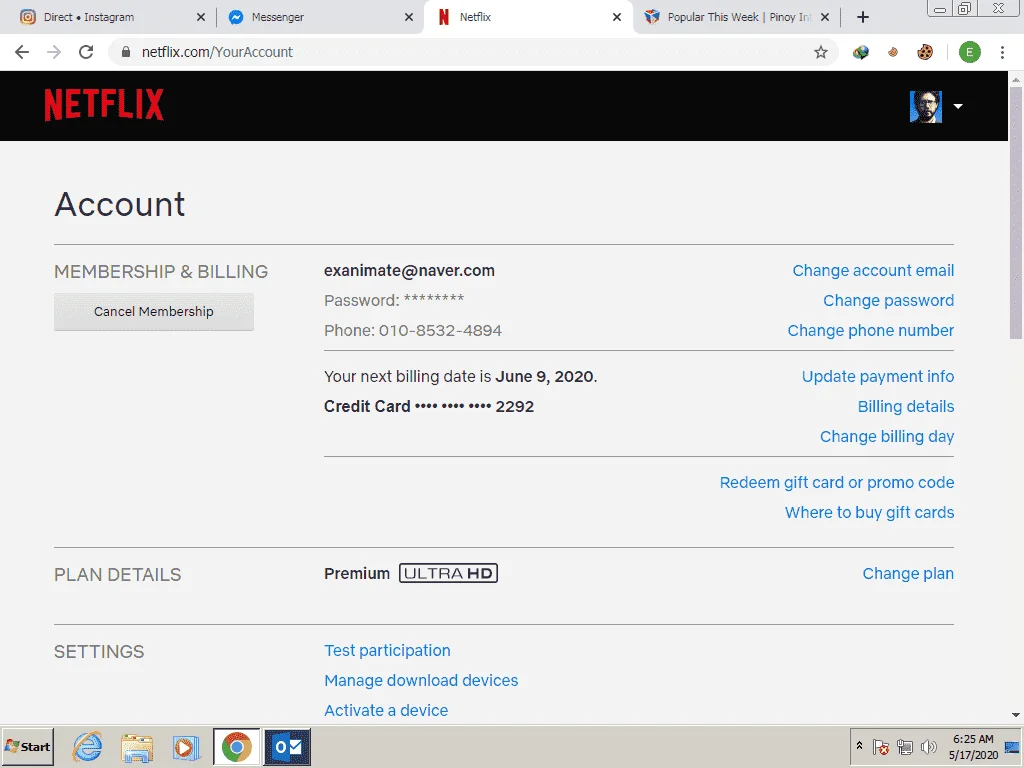The image size is (1024, 768).
Task: Open Change phone number link
Action: 871,330
